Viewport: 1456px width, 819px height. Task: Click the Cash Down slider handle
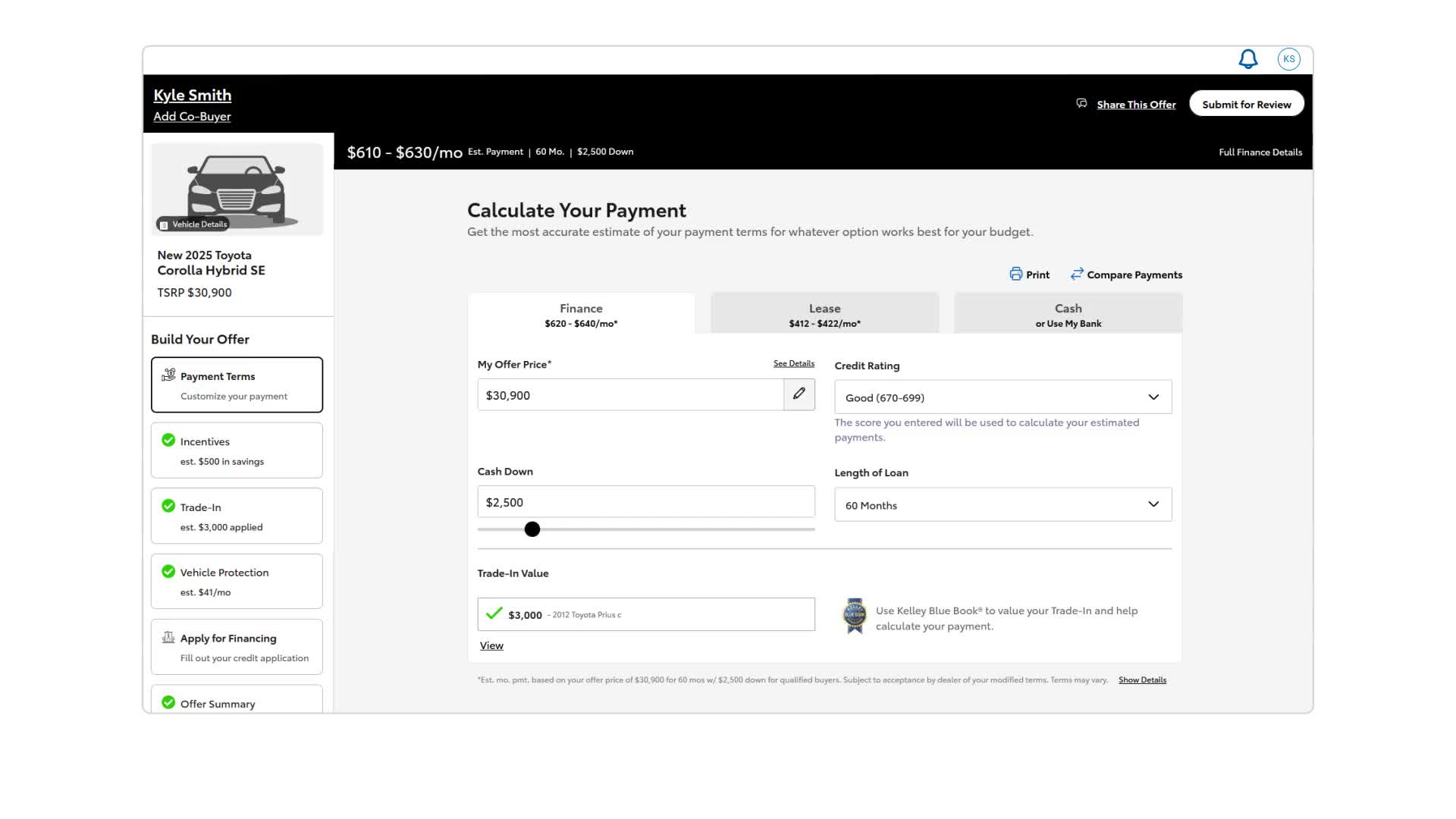point(532,529)
